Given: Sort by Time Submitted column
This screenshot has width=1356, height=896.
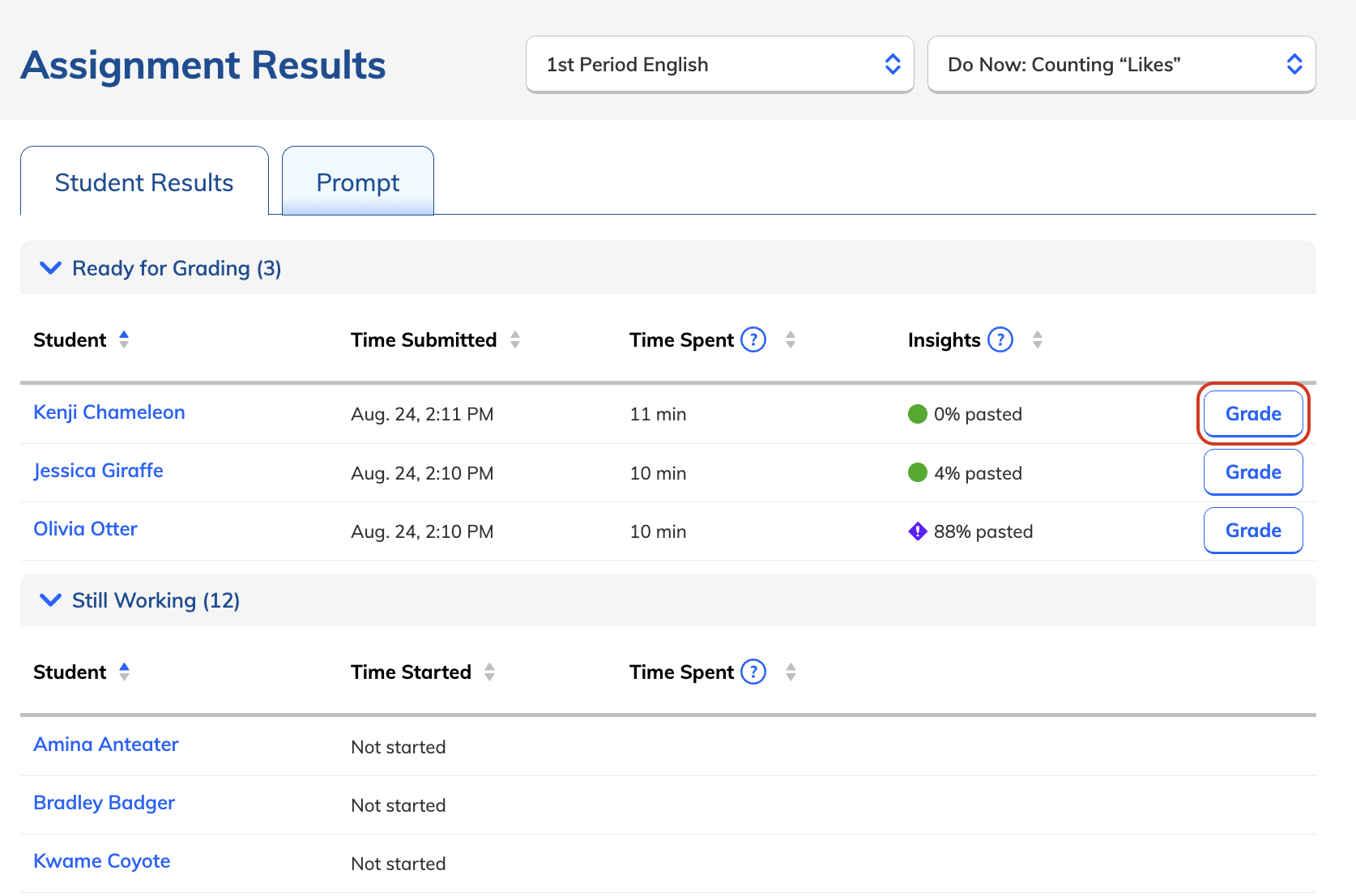Looking at the screenshot, I should [516, 339].
